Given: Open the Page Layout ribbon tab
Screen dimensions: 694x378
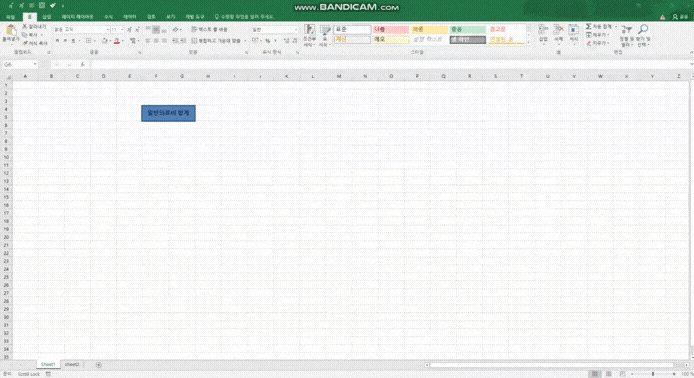Looking at the screenshot, I should coord(77,17).
